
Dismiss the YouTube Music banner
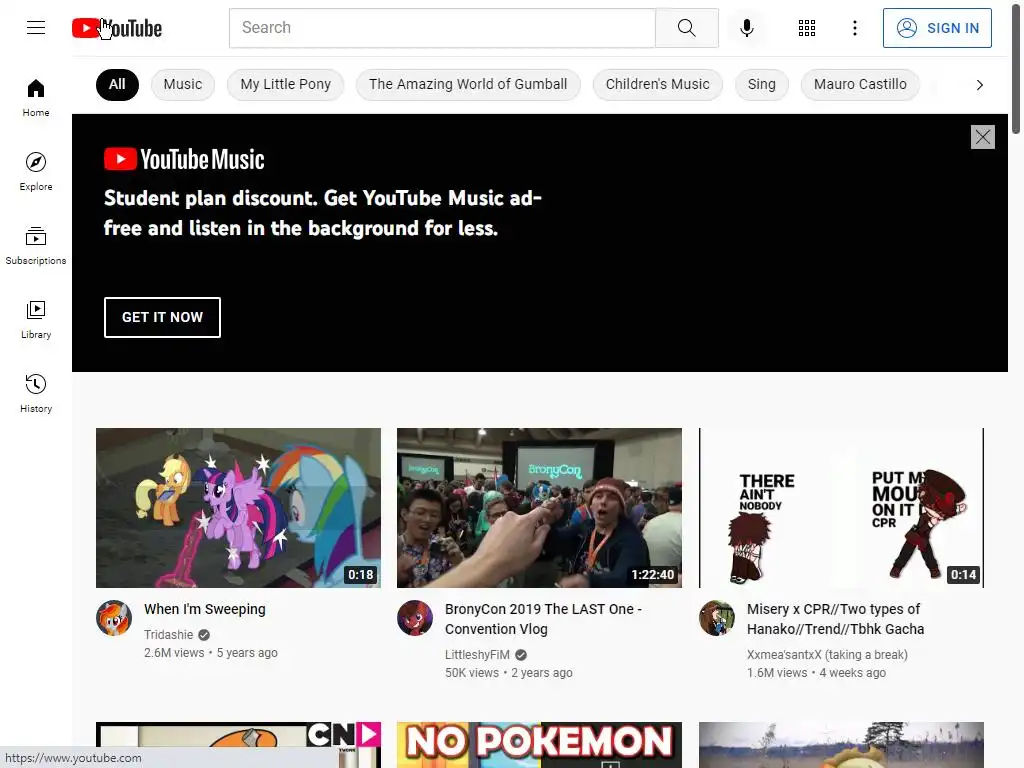click(982, 137)
